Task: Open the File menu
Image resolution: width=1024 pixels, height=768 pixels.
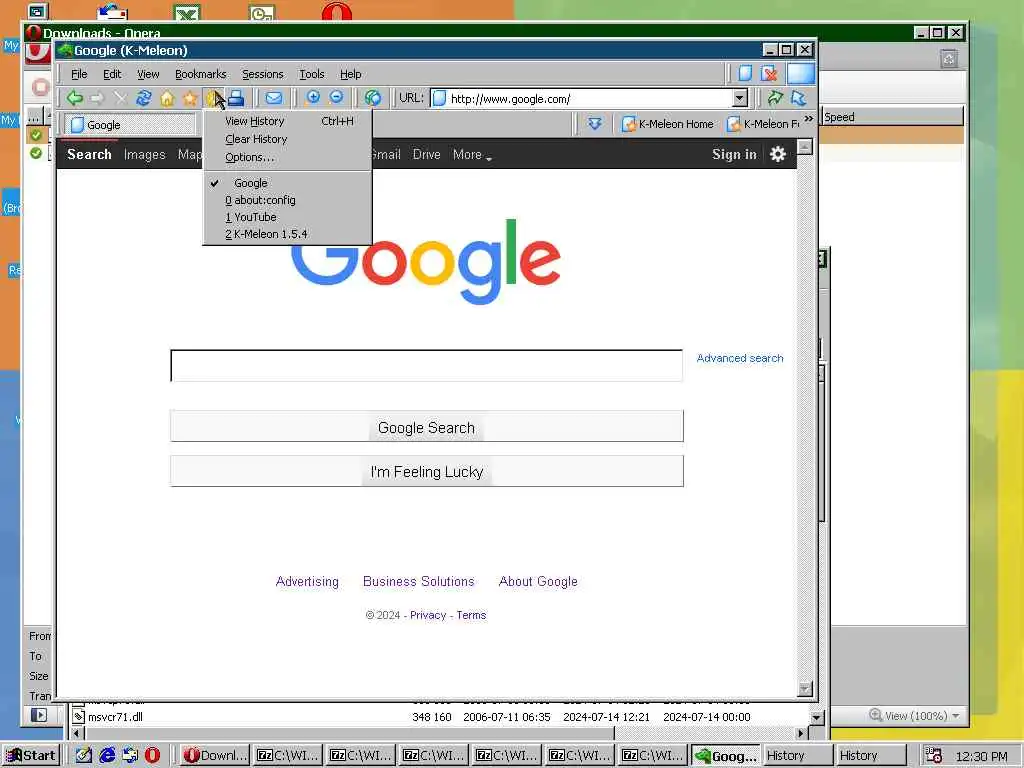Action: click(79, 74)
